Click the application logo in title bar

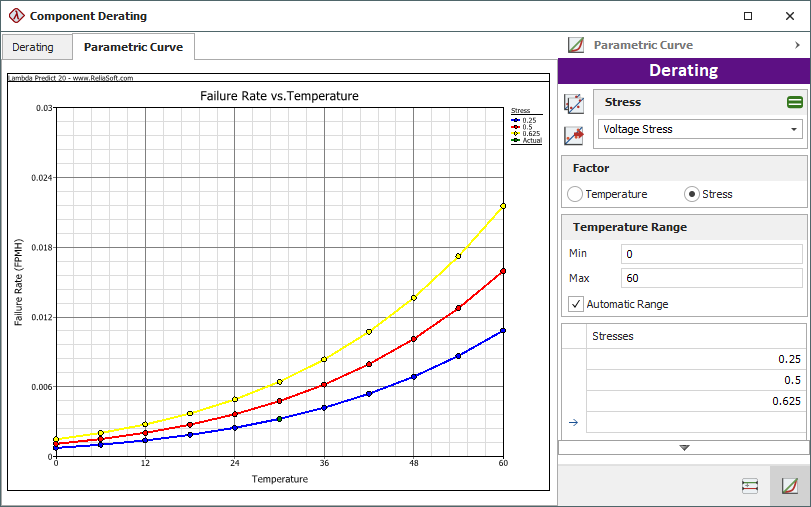(15, 16)
